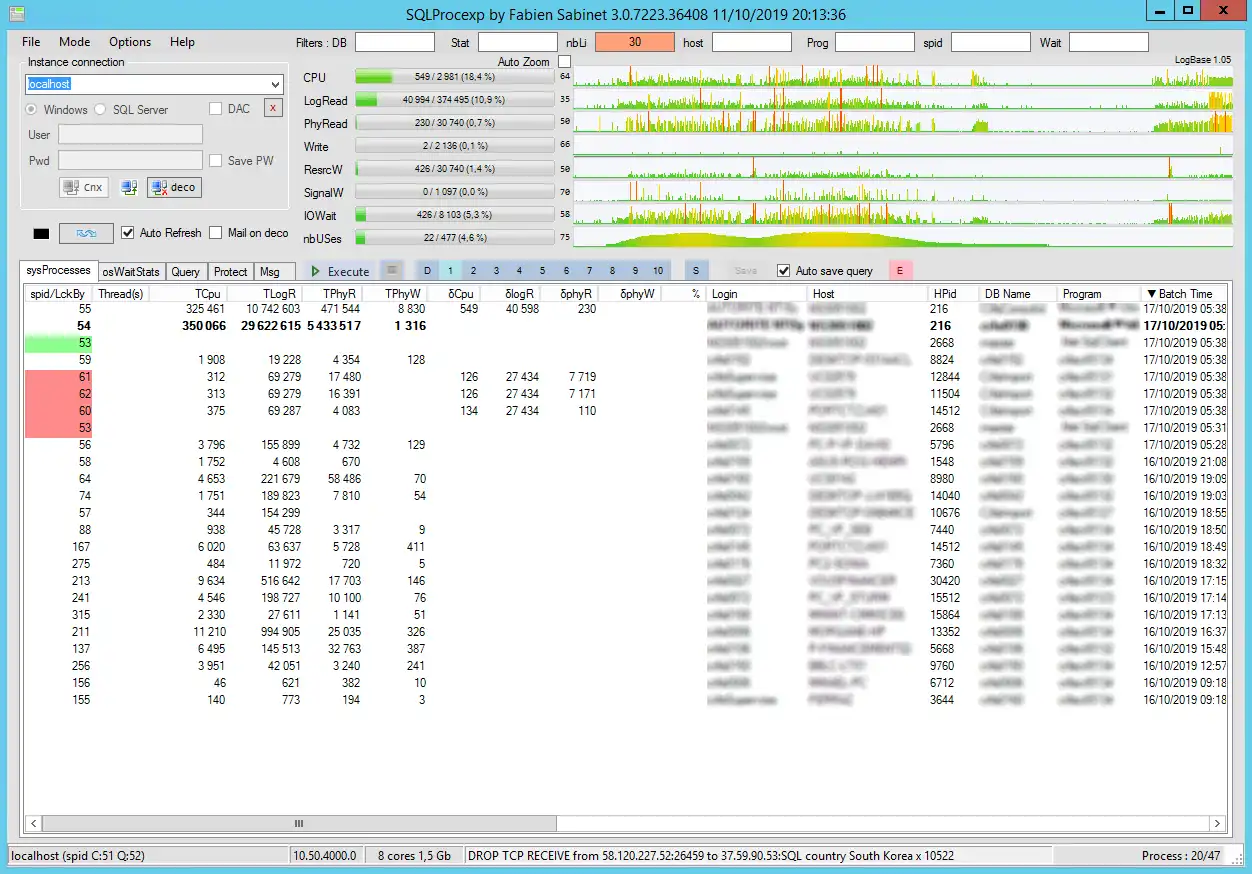Viewport: 1252px width, 874px height.
Task: Open the Mode menu
Action: (x=74, y=42)
